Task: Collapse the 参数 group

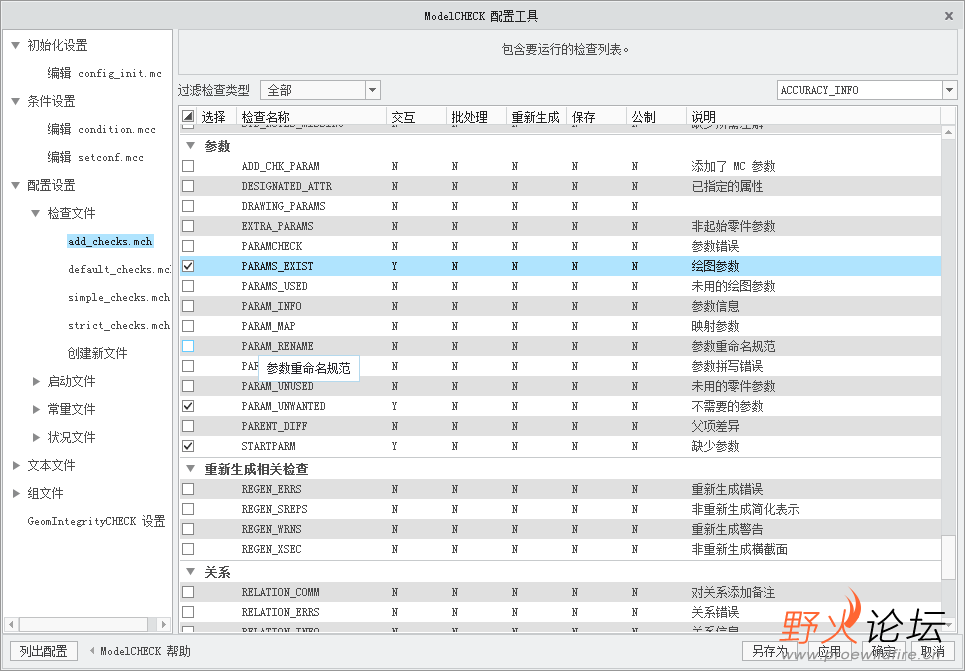Action: 191,146
